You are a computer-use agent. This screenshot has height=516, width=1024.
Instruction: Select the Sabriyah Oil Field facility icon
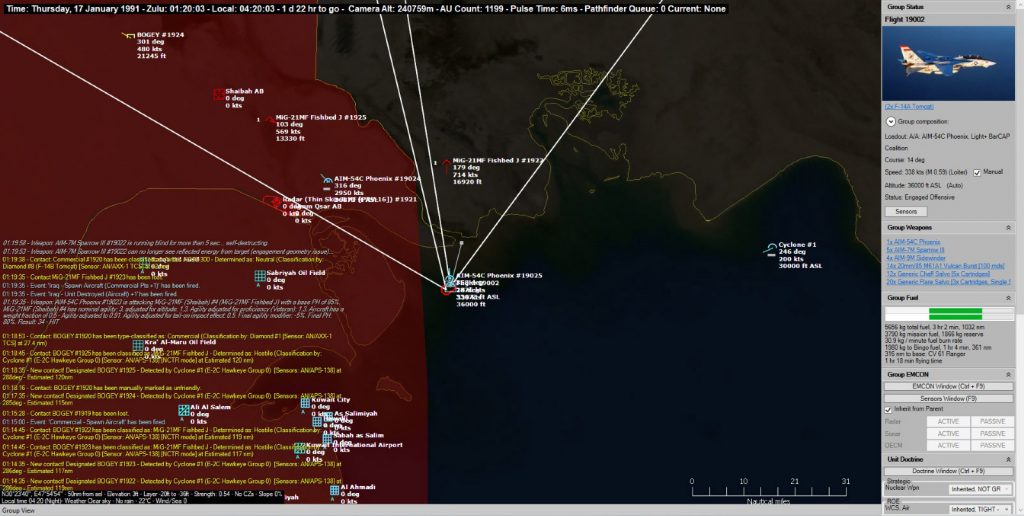(260, 276)
